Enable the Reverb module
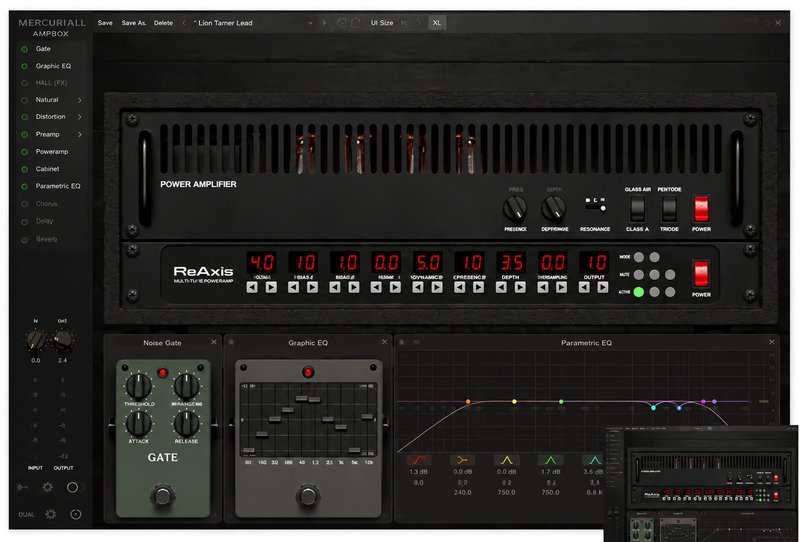The image size is (800, 542). pos(24,240)
